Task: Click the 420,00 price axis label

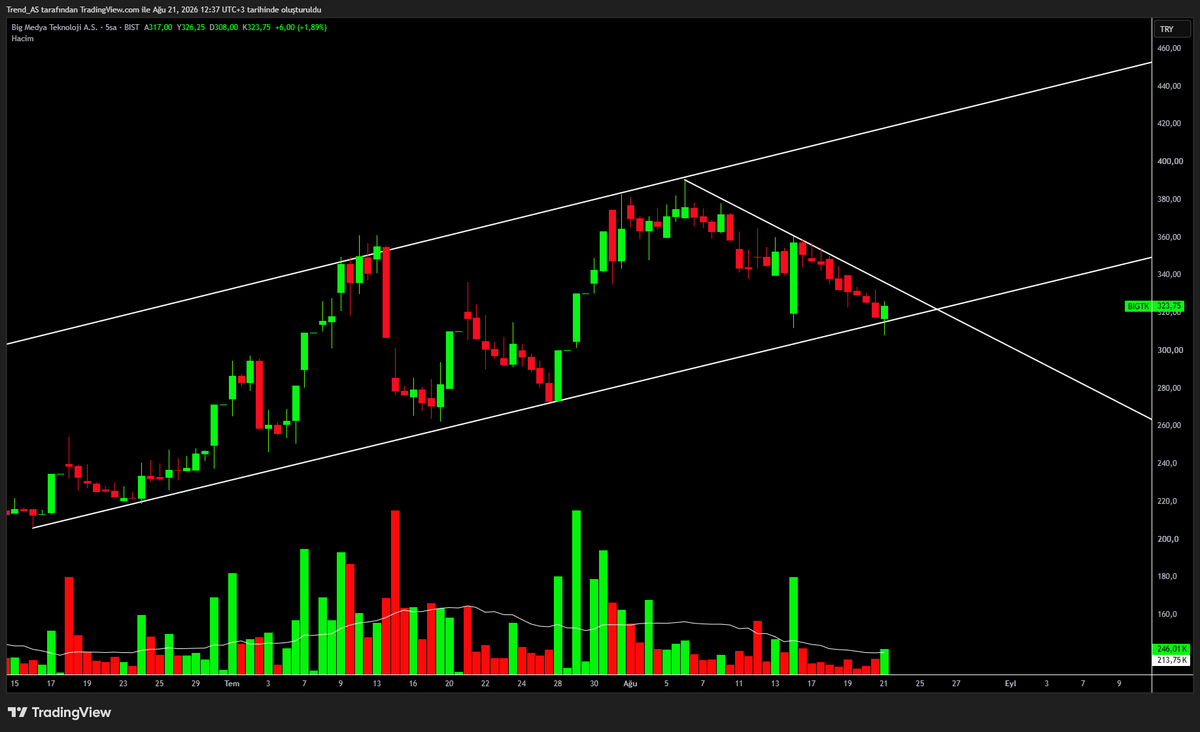Action: 1171,124
